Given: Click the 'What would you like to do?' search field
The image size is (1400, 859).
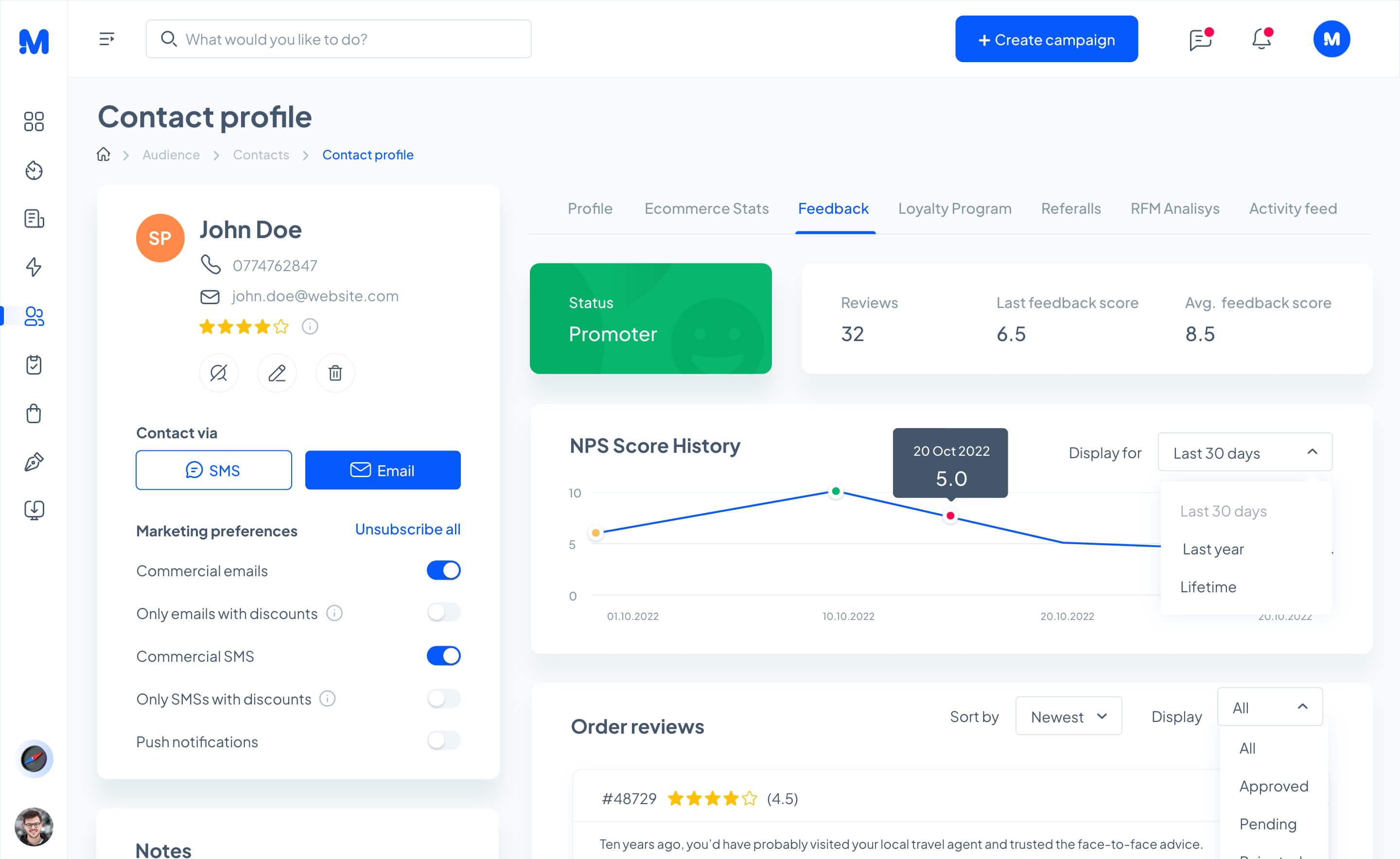Looking at the screenshot, I should (339, 39).
